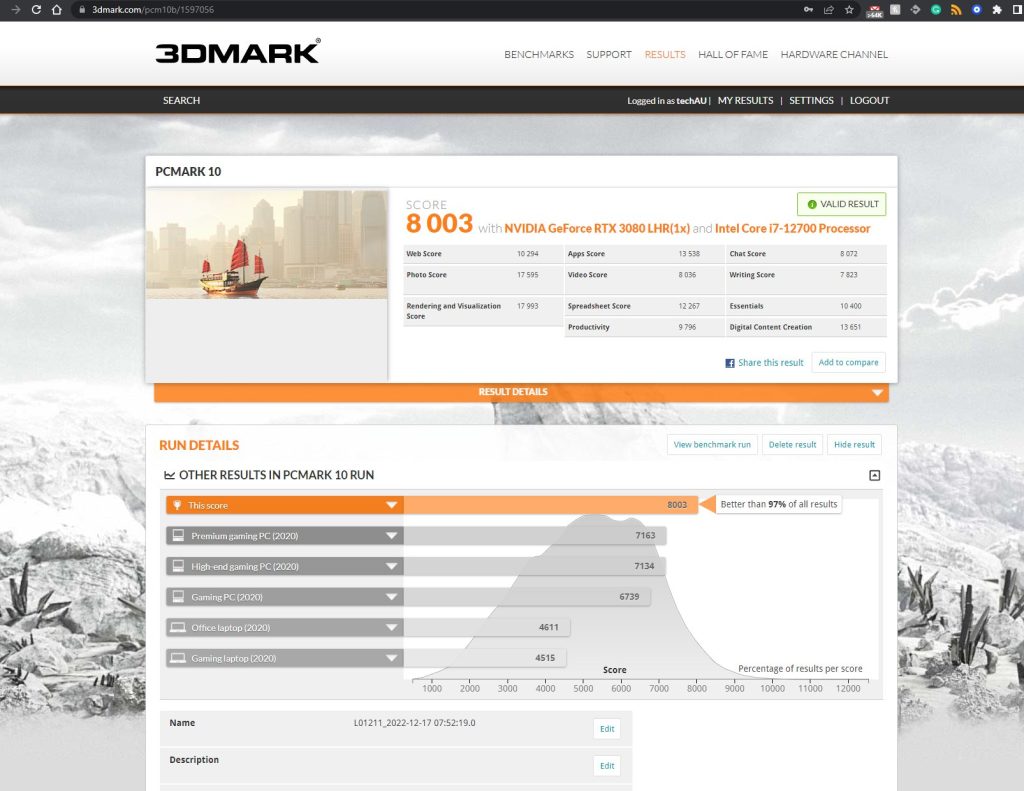The image size is (1024, 791).
Task: Open account Settings link
Action: pos(811,101)
